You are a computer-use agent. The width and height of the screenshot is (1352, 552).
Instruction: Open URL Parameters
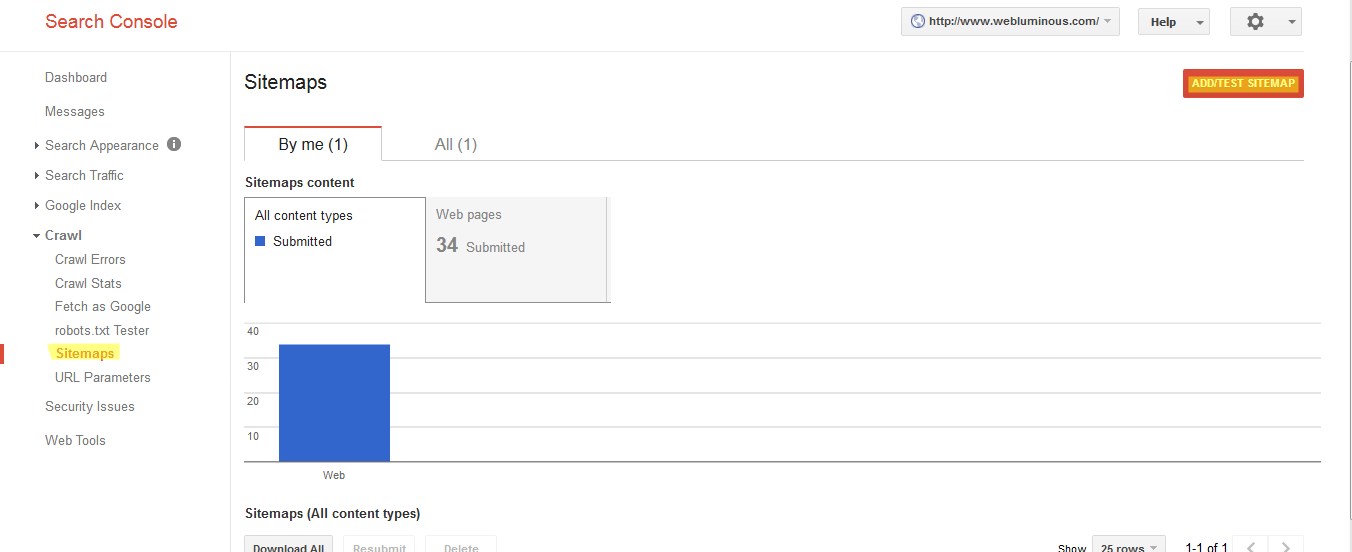[x=103, y=377]
